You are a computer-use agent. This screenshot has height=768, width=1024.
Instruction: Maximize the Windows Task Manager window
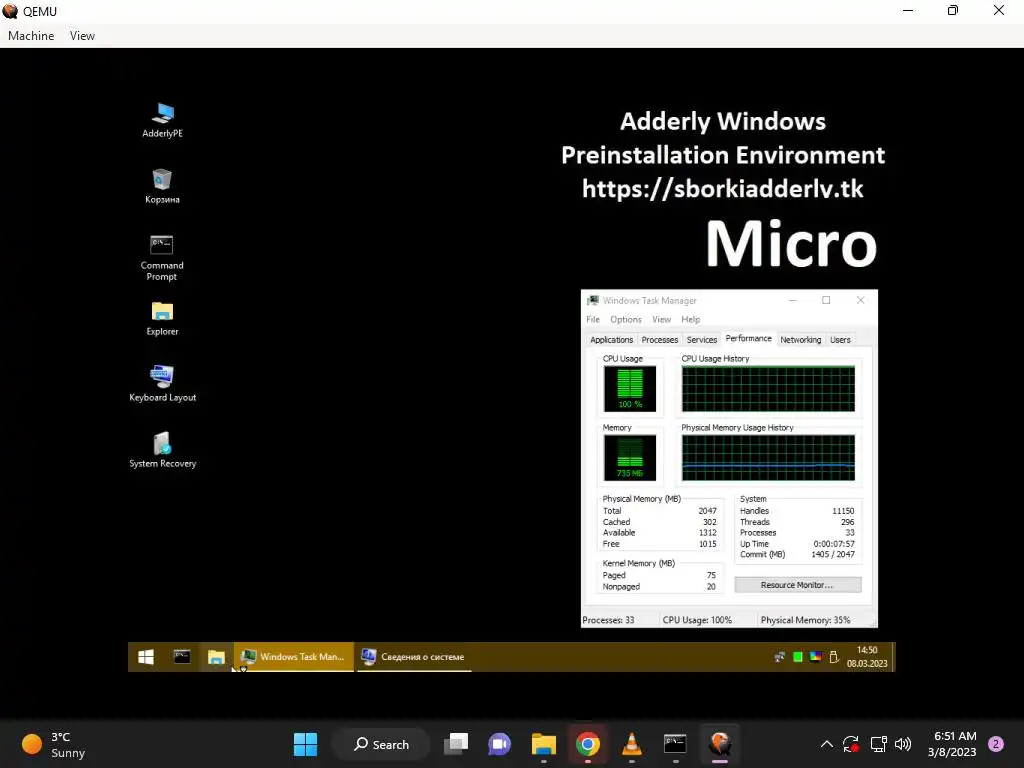tap(826, 300)
